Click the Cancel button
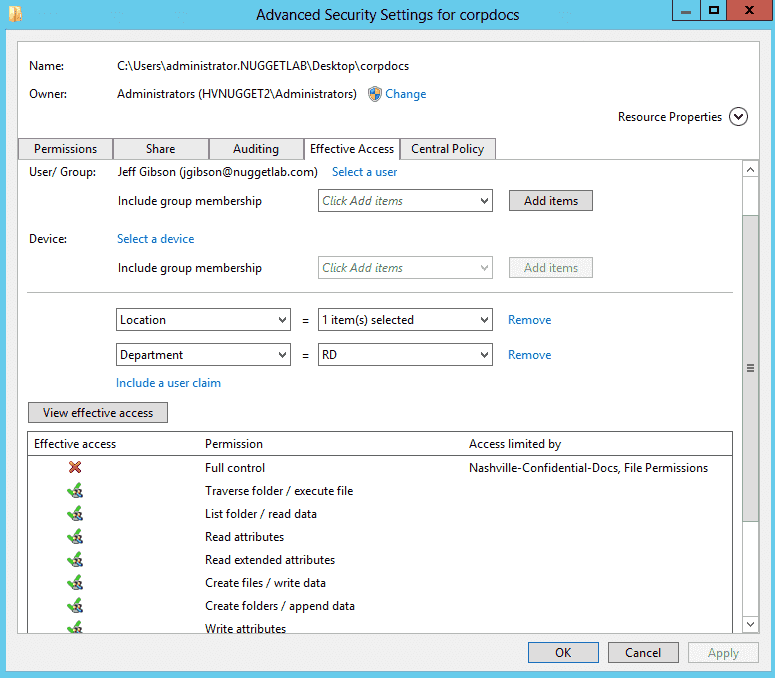The image size is (775, 678). click(x=643, y=653)
